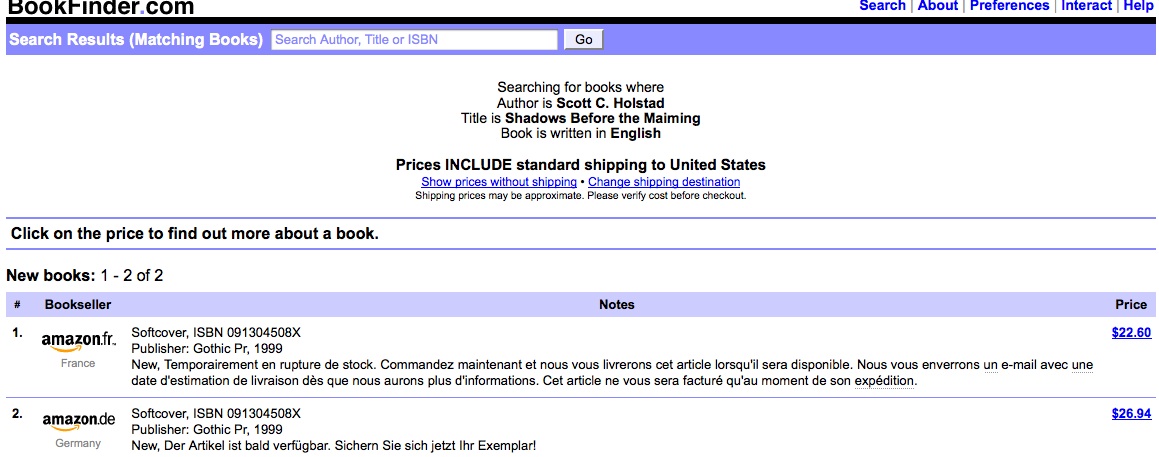Click the Notes column header
Viewport: 1159px width, 457px height.
(x=616, y=304)
